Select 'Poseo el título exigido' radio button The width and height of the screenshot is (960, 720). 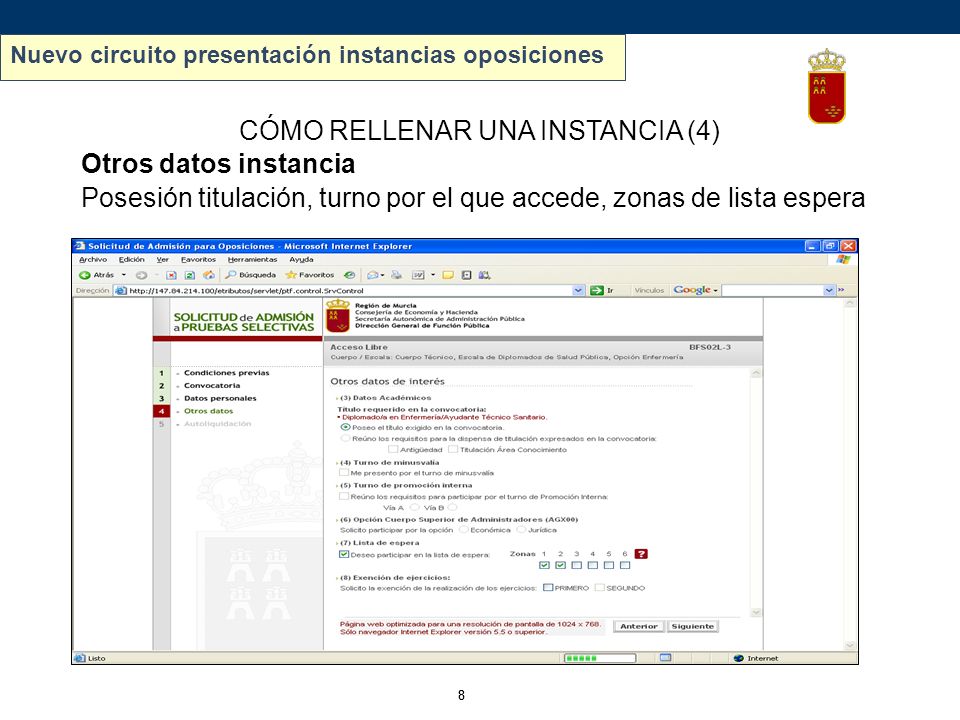(345, 427)
